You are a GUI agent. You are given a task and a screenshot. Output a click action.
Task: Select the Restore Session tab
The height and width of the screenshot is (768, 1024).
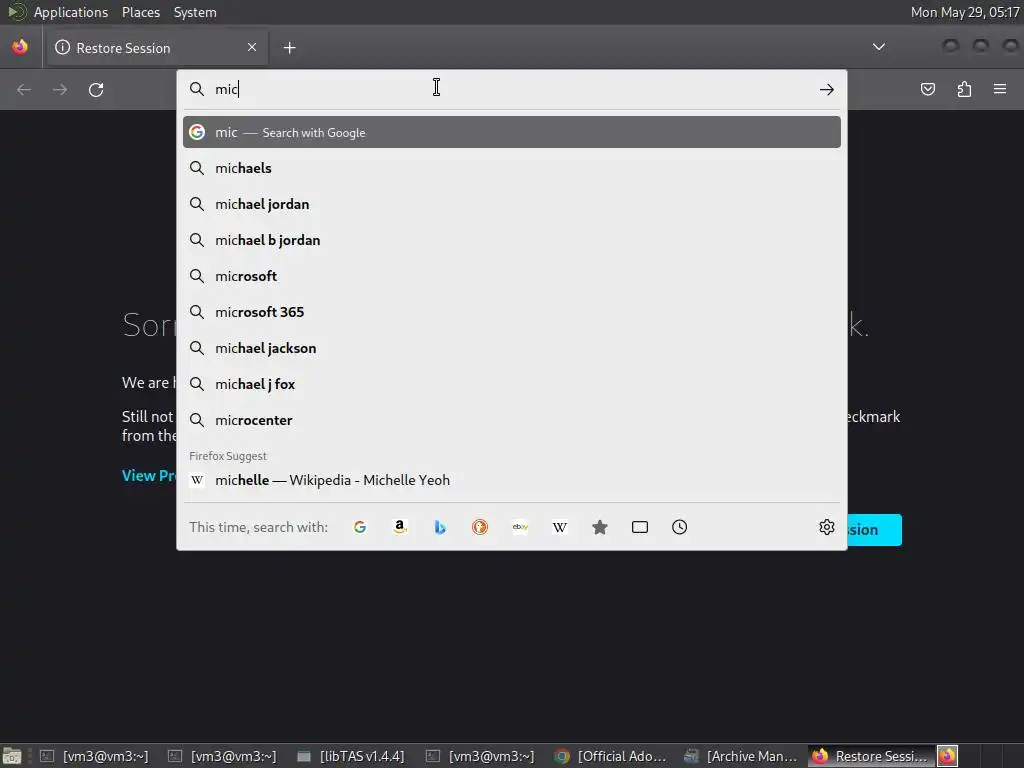[157, 48]
